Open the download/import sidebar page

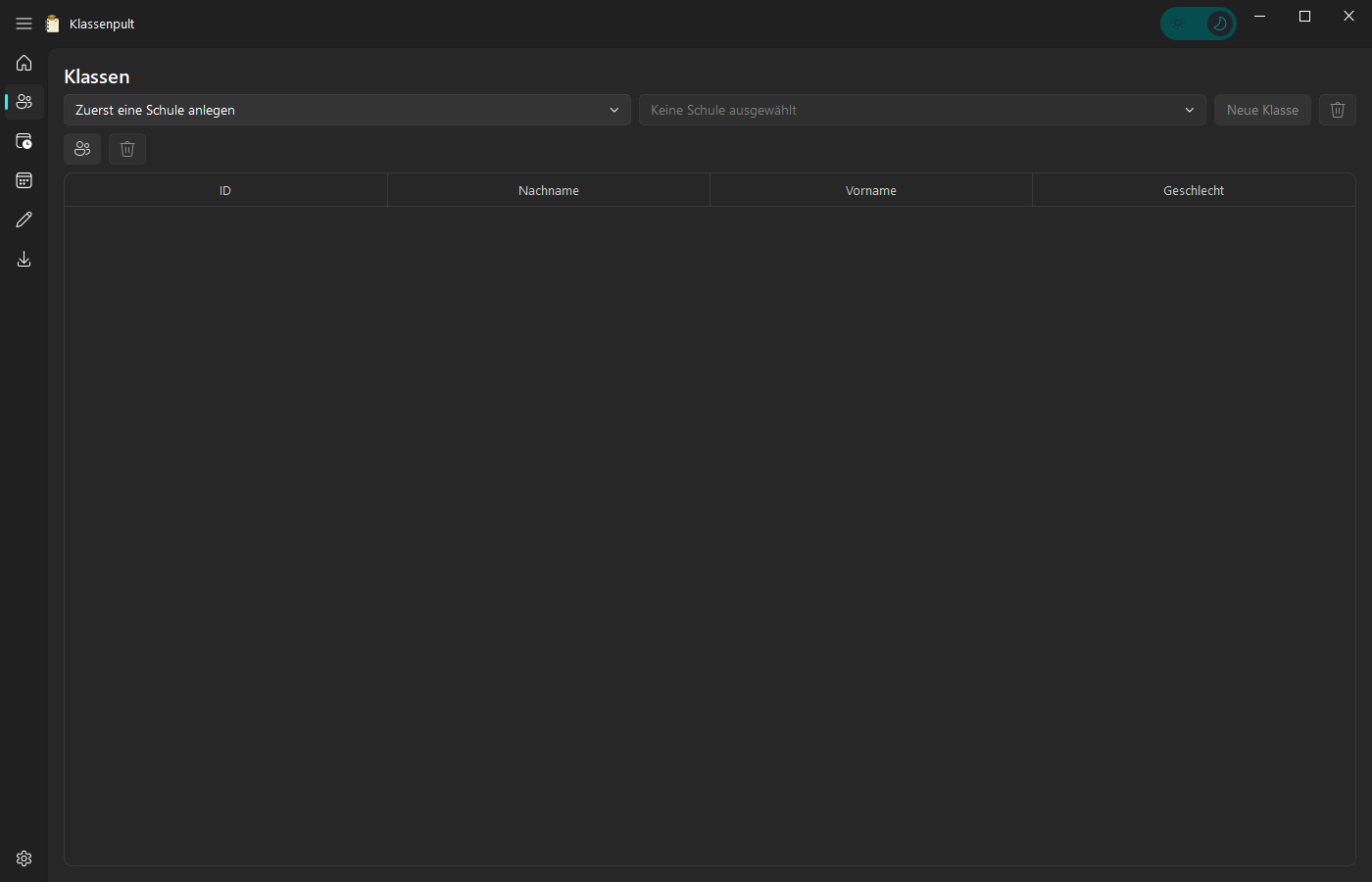tap(24, 259)
